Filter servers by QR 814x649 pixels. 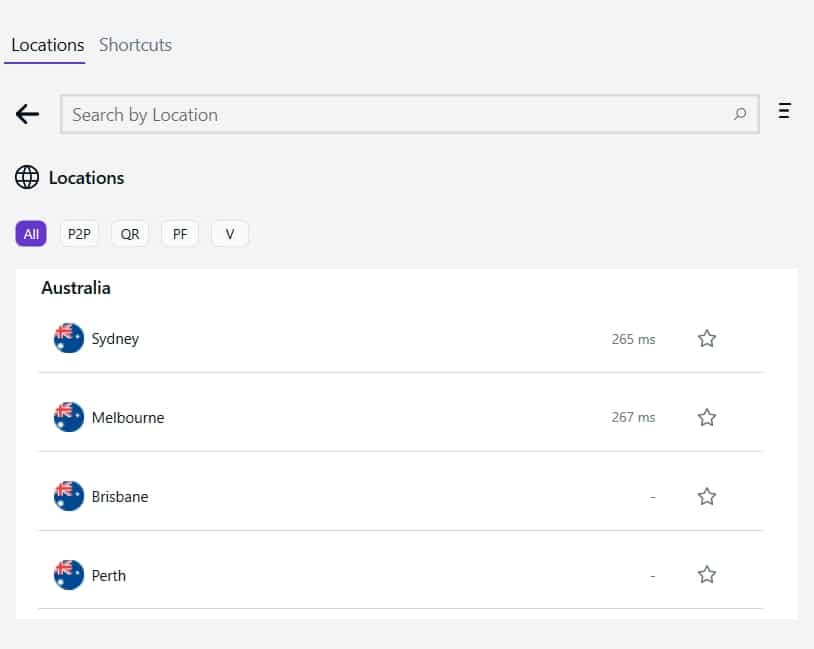pyautogui.click(x=130, y=234)
